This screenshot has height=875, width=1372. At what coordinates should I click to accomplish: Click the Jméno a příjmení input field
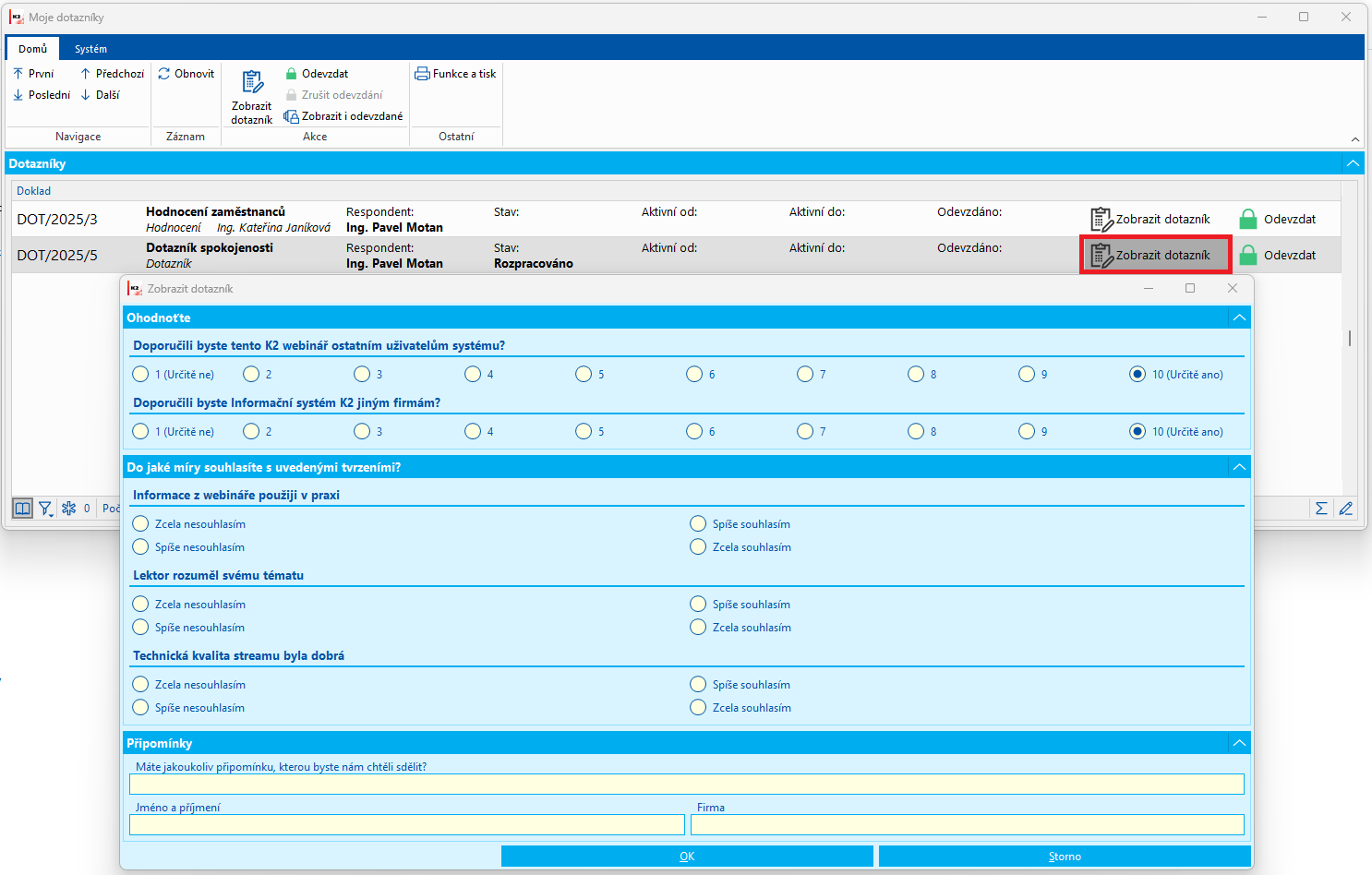406,825
